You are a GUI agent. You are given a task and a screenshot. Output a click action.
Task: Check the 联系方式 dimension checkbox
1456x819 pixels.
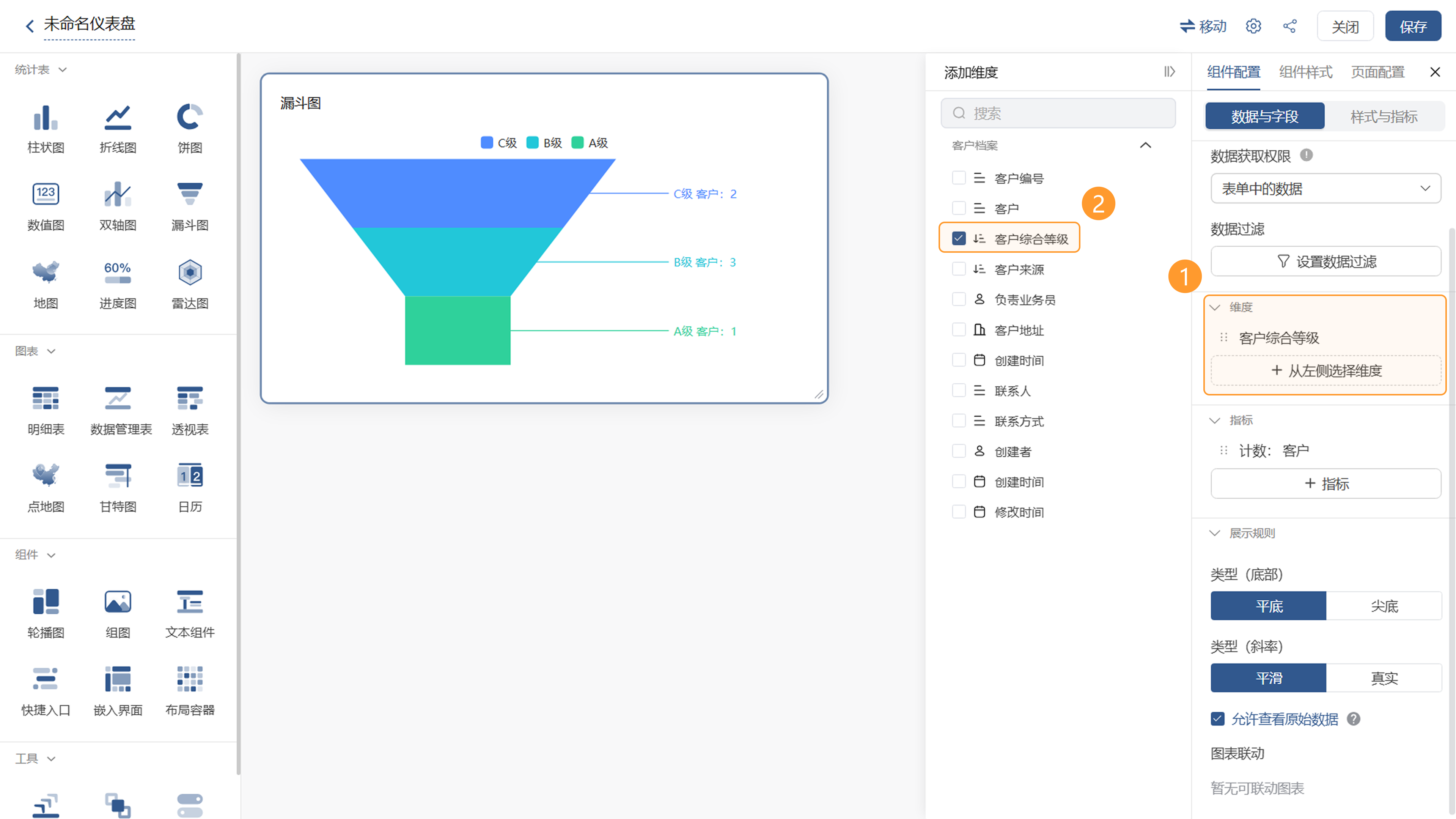(959, 420)
